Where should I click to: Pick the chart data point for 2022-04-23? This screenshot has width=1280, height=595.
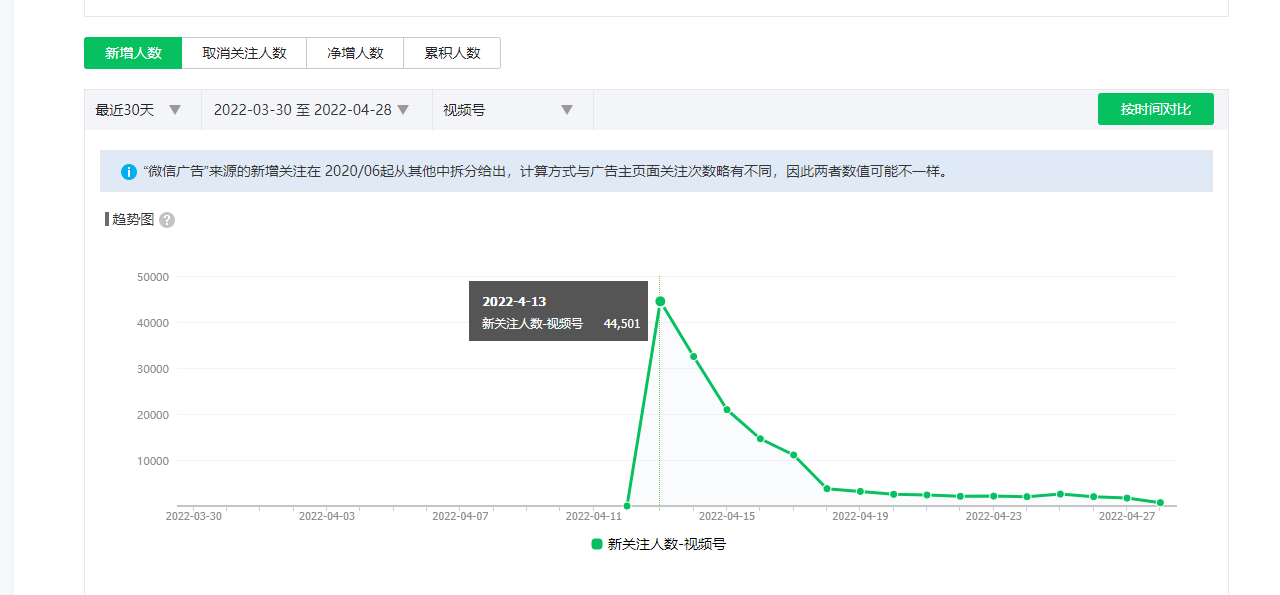[994, 496]
